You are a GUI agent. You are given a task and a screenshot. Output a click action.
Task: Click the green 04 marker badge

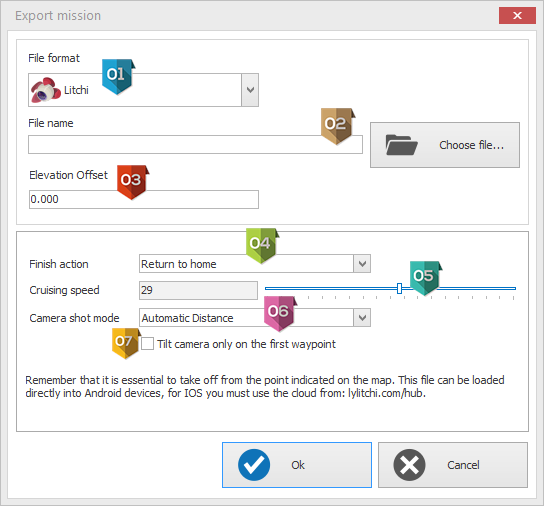262,245
